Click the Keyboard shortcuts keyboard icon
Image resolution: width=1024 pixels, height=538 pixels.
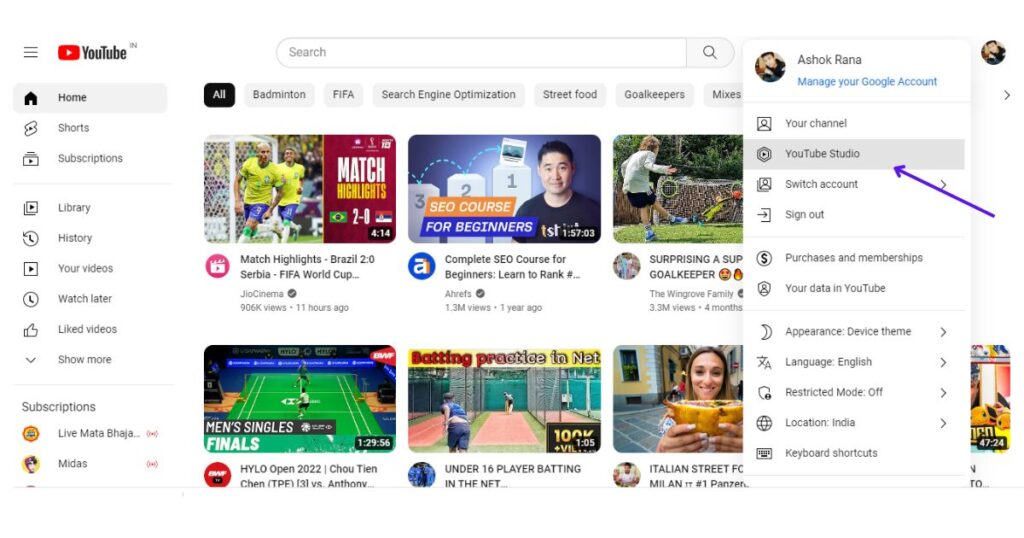[x=764, y=453]
